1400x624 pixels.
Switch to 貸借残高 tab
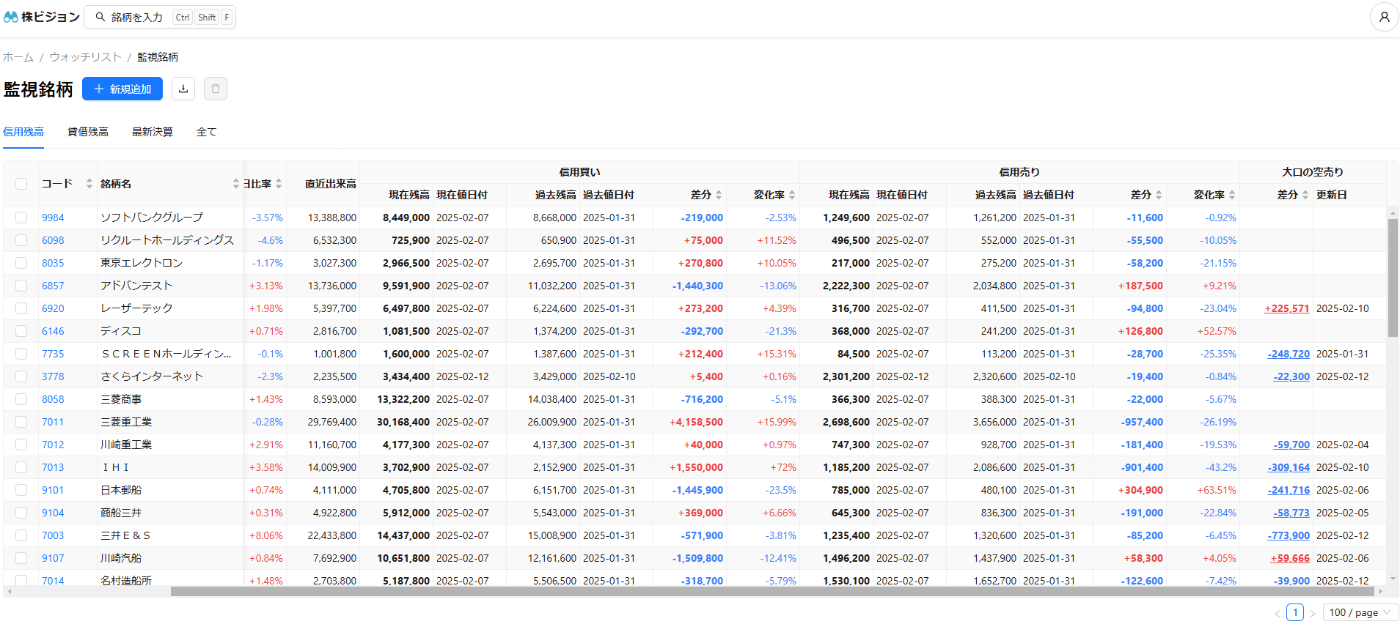[88, 131]
